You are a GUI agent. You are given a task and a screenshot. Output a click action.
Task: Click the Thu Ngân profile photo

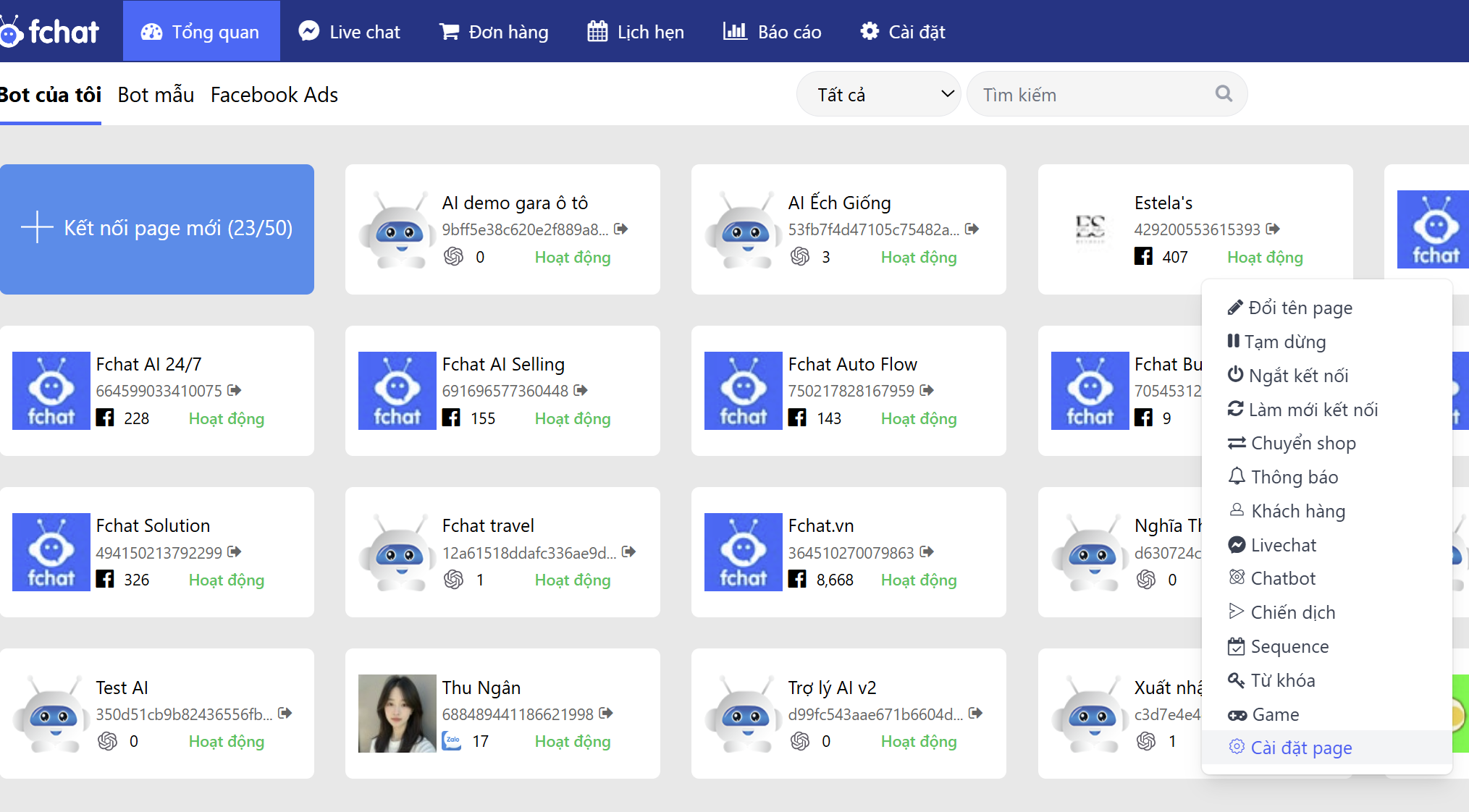[x=397, y=714]
